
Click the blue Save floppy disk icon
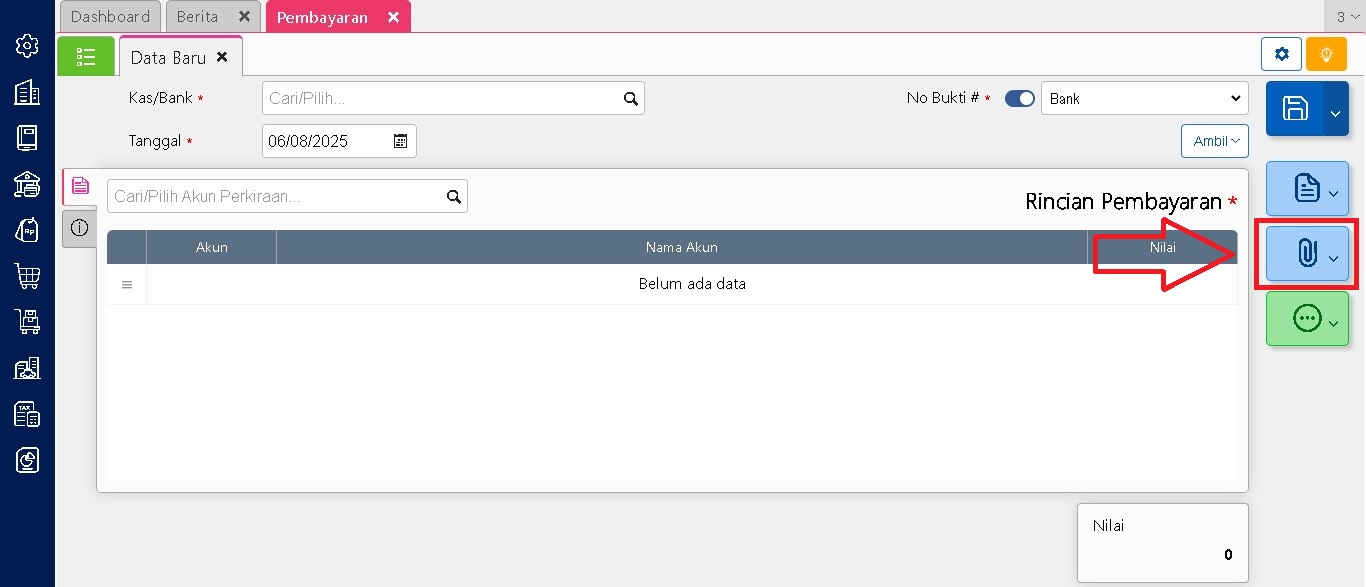coord(1294,109)
